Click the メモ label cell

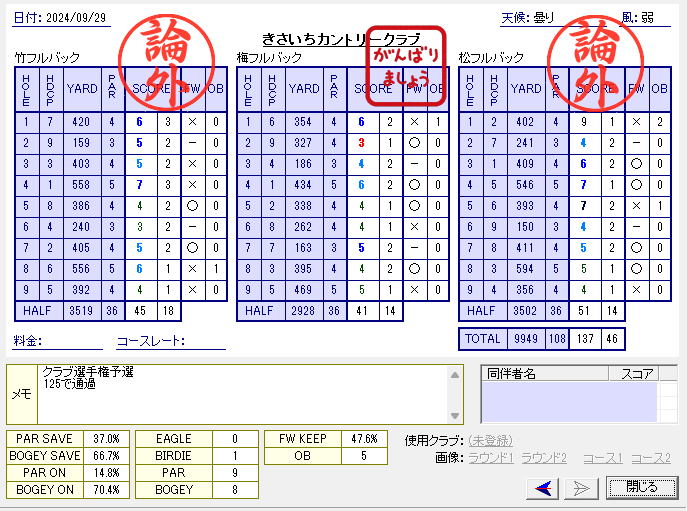[x=21, y=394]
